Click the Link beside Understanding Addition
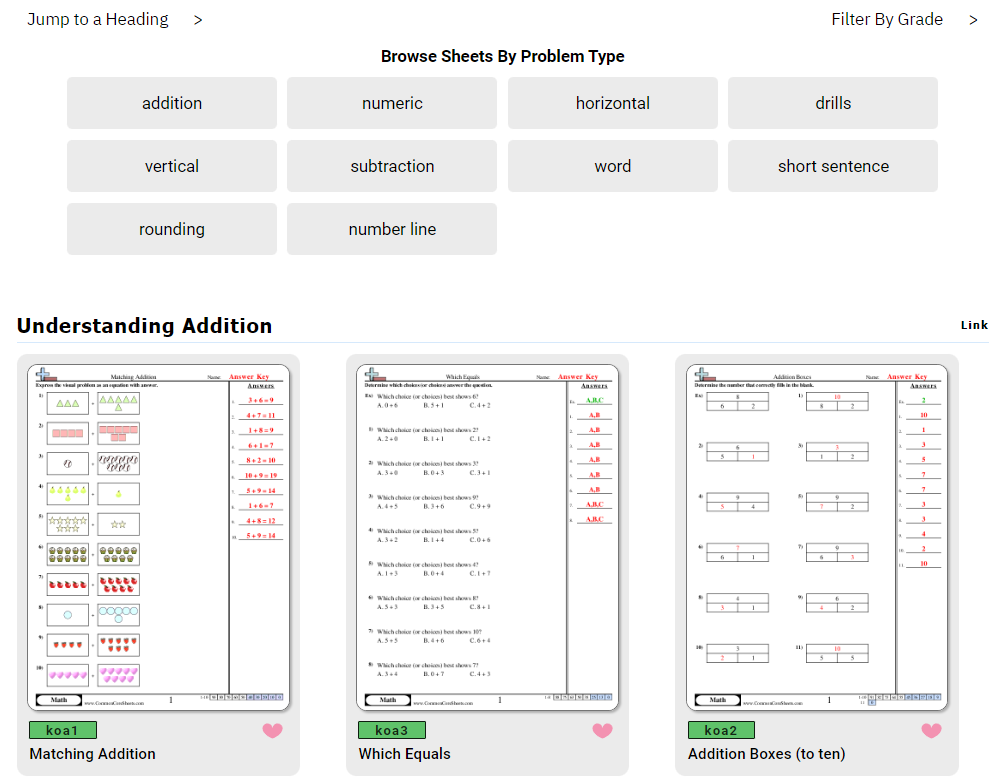 point(974,325)
